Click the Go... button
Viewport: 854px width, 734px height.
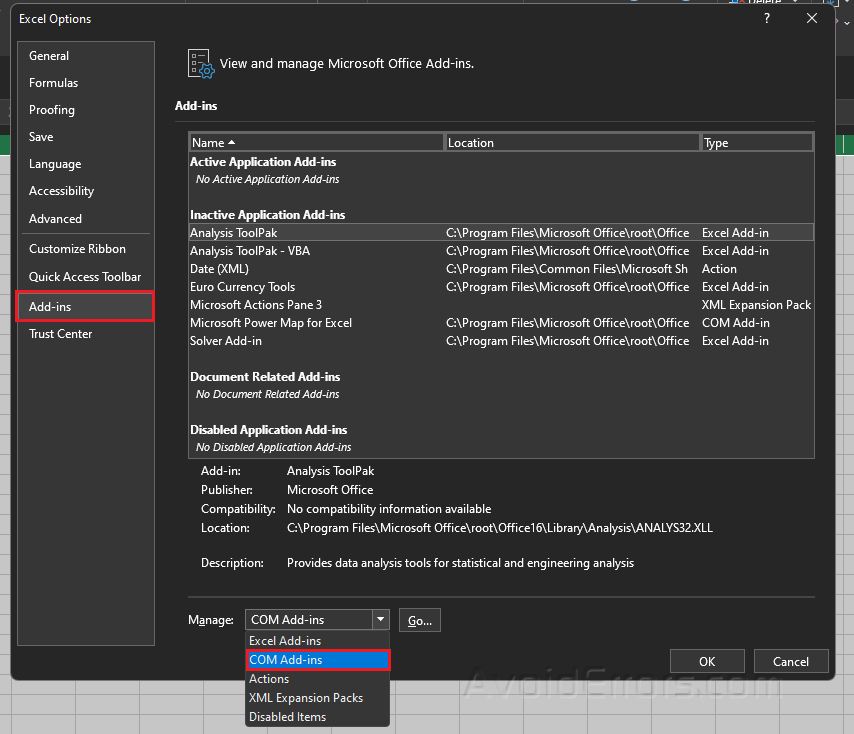point(420,620)
